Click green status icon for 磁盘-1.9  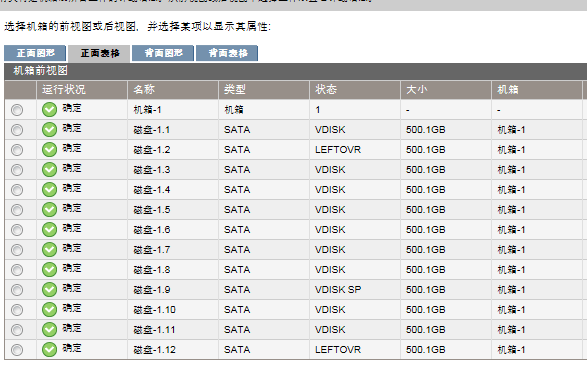pos(49,290)
